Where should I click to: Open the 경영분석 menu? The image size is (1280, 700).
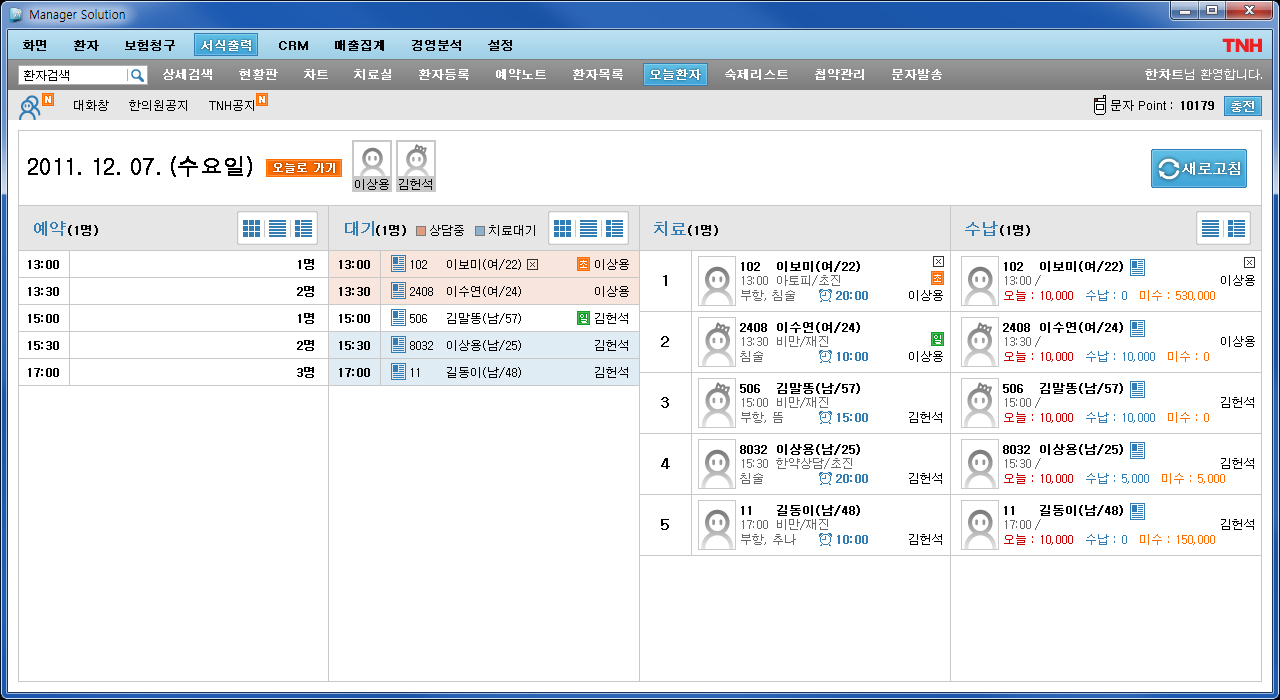click(436, 45)
